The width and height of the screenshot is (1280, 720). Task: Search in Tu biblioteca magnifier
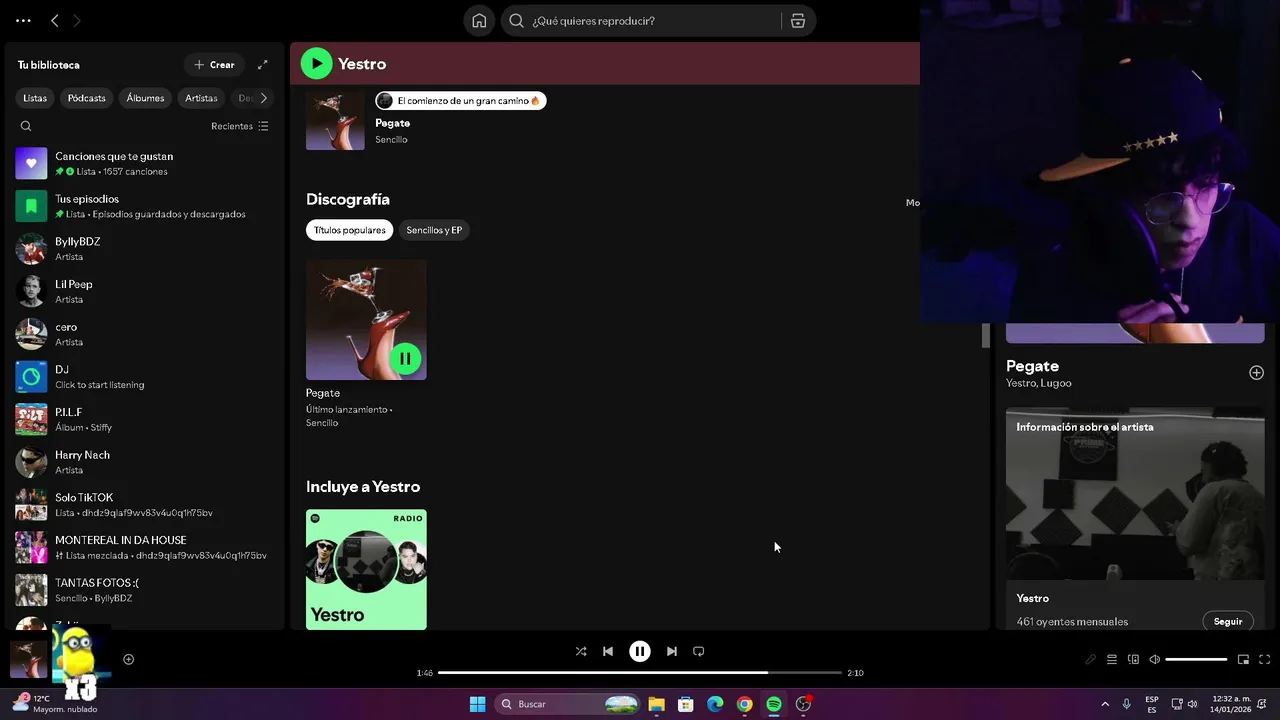pos(26,126)
